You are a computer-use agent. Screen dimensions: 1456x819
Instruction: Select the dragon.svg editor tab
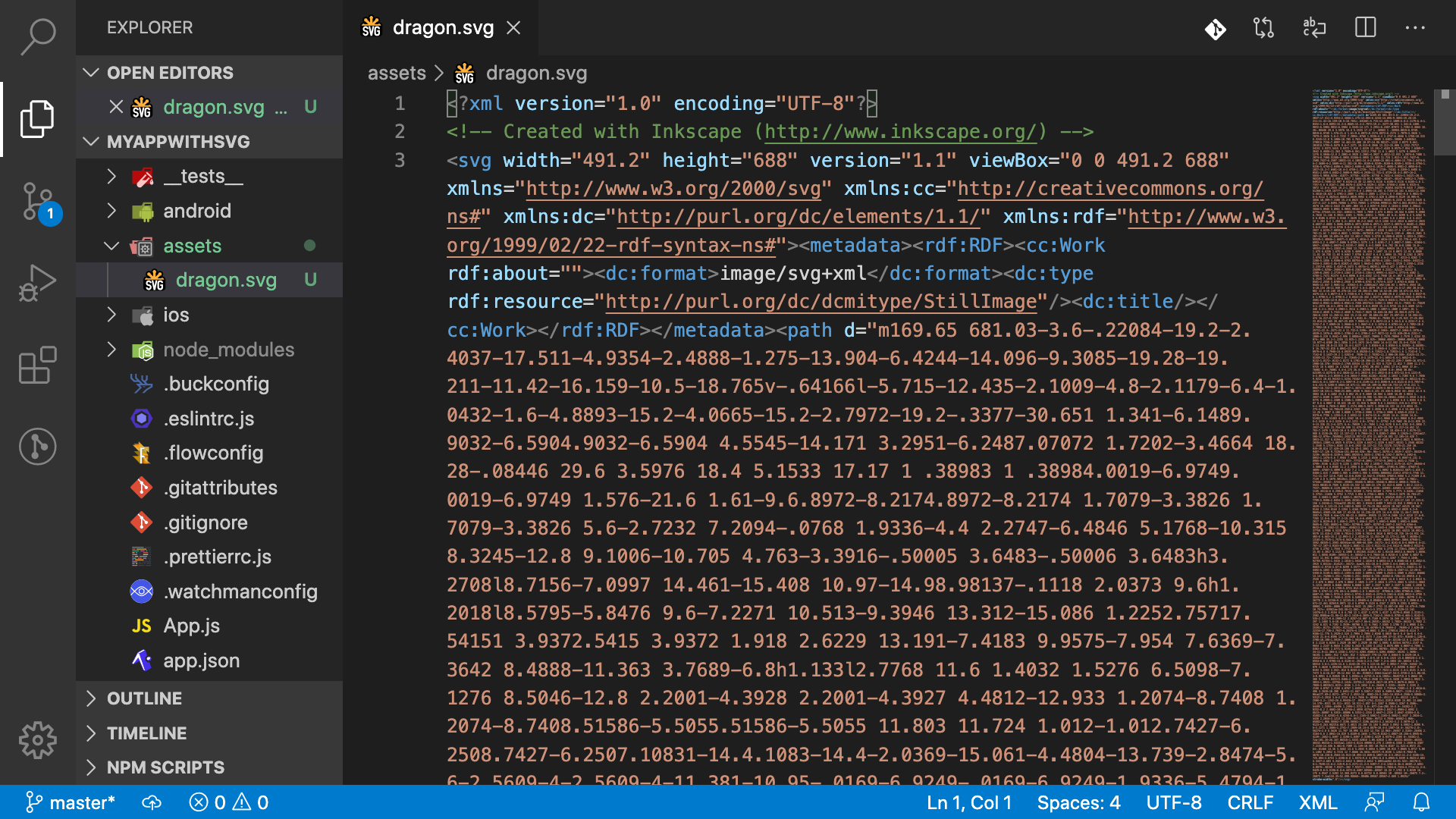pos(442,28)
